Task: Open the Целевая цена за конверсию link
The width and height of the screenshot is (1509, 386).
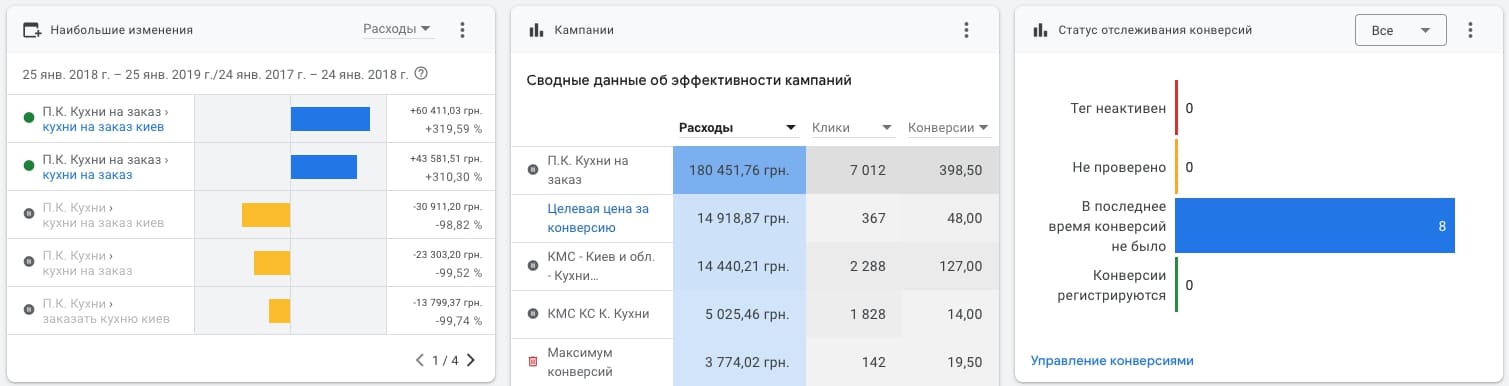Action: tap(598, 218)
